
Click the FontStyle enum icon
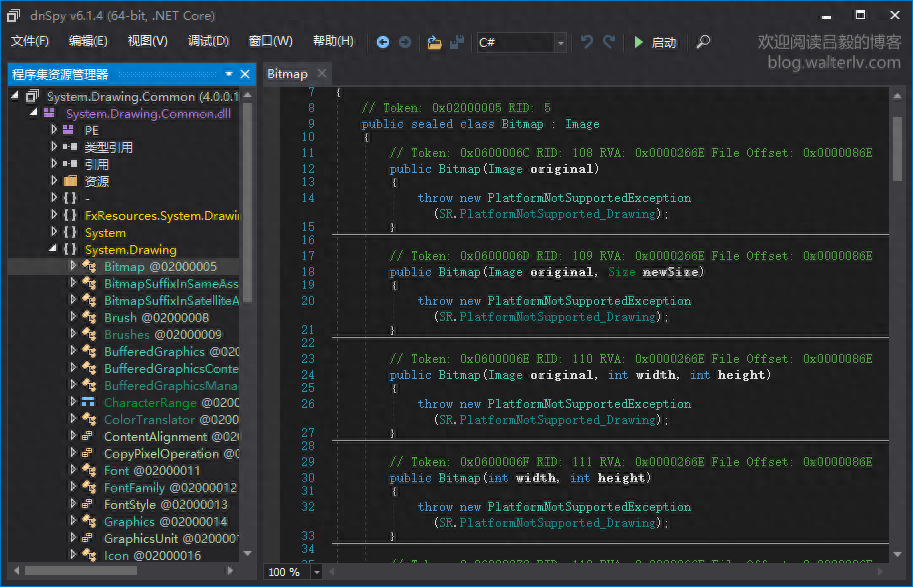coord(89,504)
